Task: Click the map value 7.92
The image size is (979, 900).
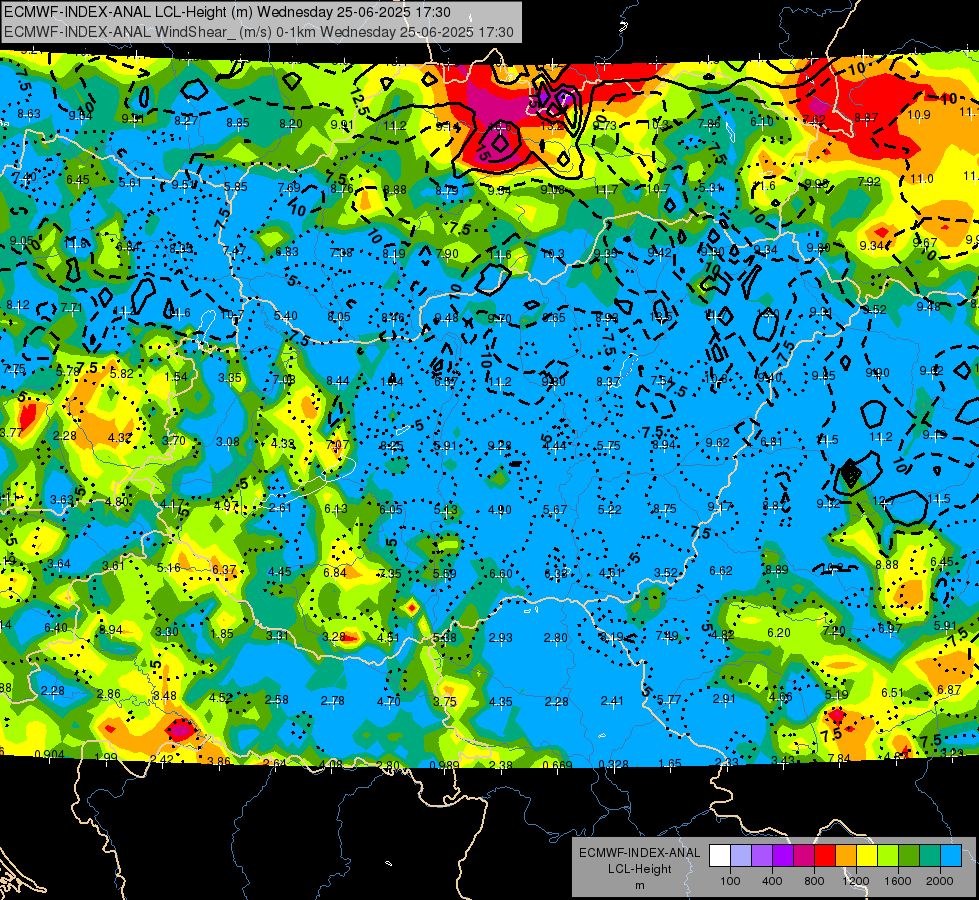Action: tap(869, 182)
